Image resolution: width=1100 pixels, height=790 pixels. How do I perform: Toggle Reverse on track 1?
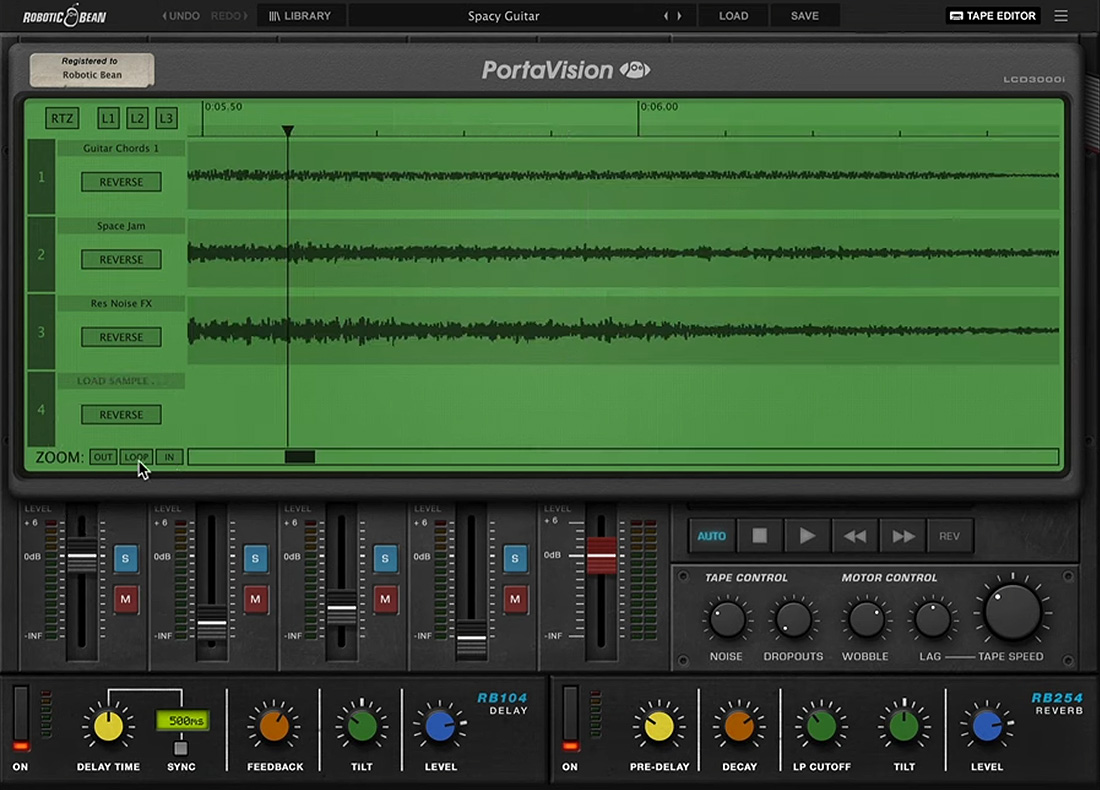tap(121, 182)
